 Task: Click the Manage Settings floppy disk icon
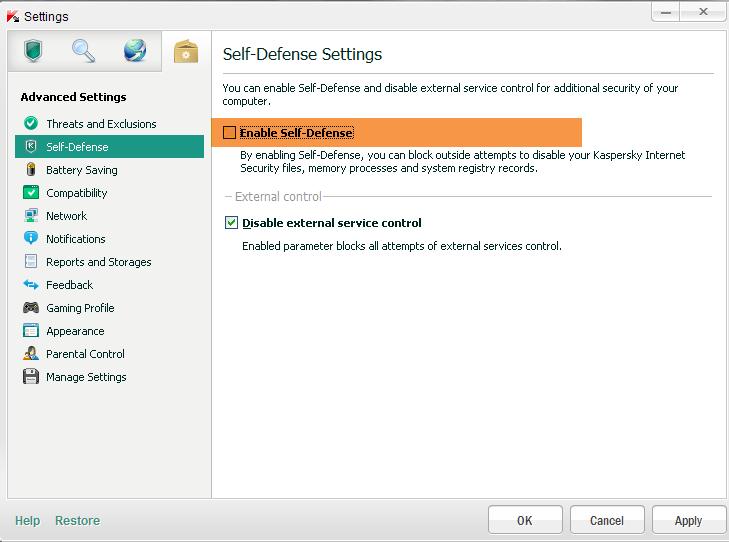coord(31,377)
